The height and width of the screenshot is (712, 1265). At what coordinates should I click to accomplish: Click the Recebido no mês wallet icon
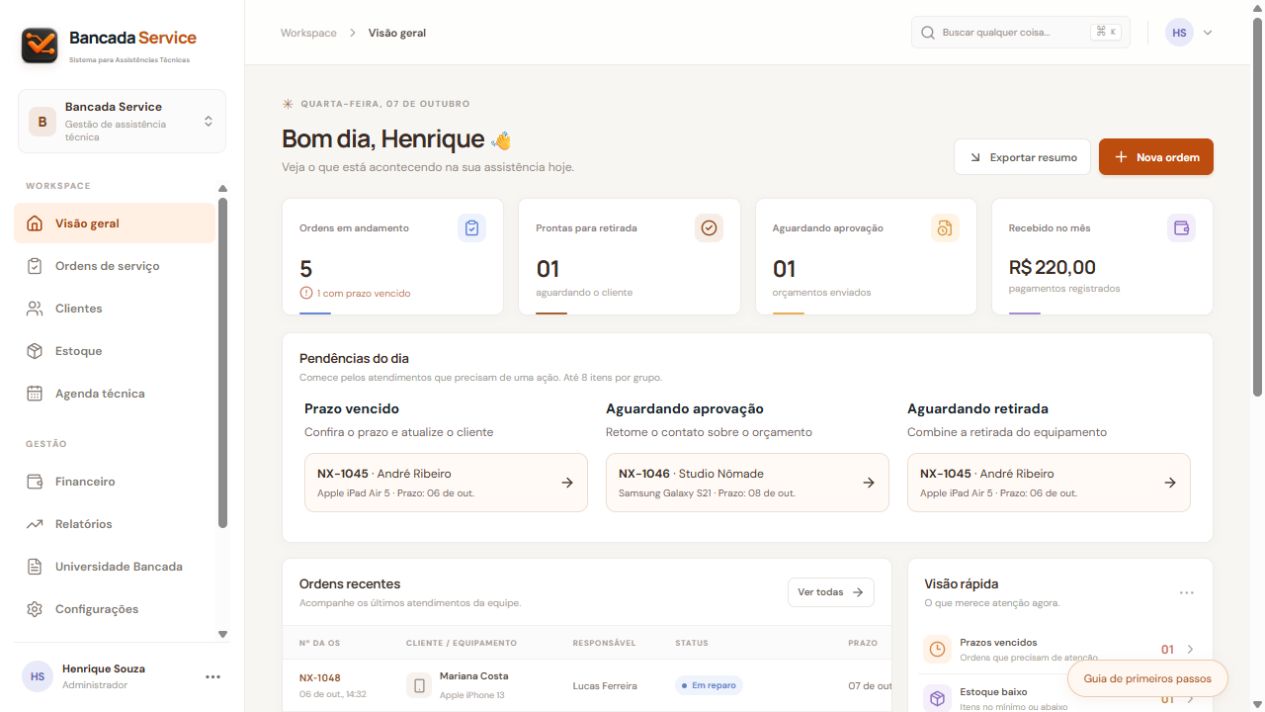[1182, 228]
